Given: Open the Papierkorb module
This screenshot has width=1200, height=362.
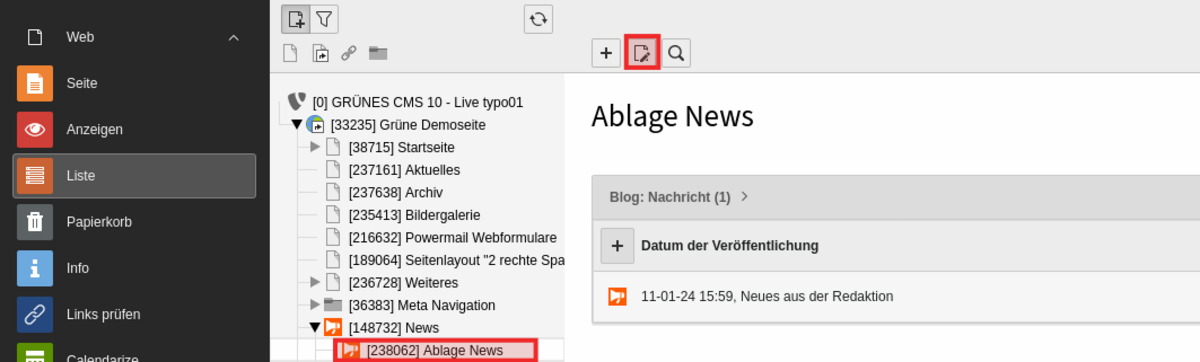Looking at the screenshot, I should (x=134, y=221).
